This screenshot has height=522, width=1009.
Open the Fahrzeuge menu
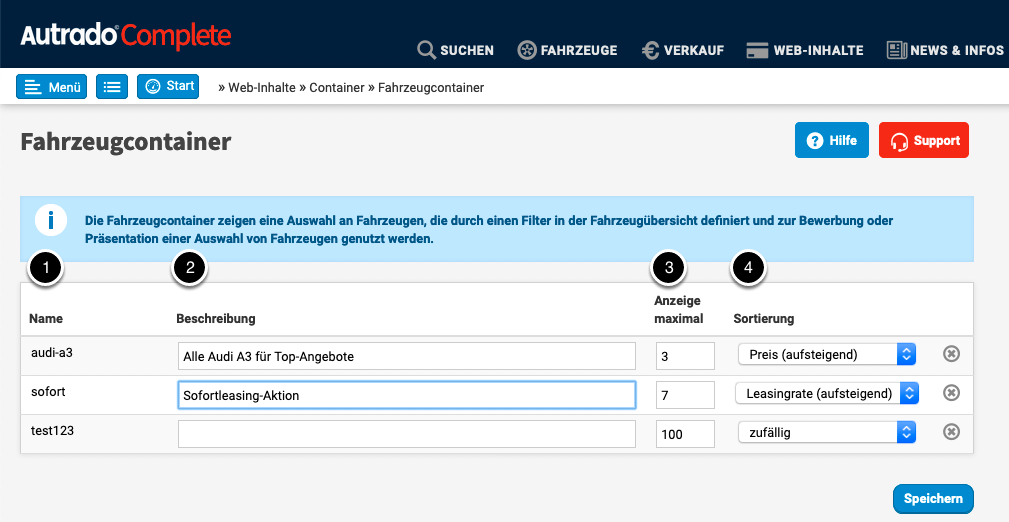567,50
